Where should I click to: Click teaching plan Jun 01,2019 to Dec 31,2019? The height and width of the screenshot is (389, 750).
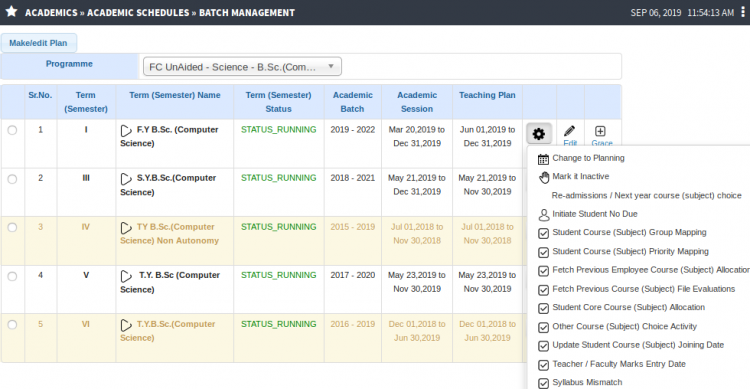tap(487, 136)
